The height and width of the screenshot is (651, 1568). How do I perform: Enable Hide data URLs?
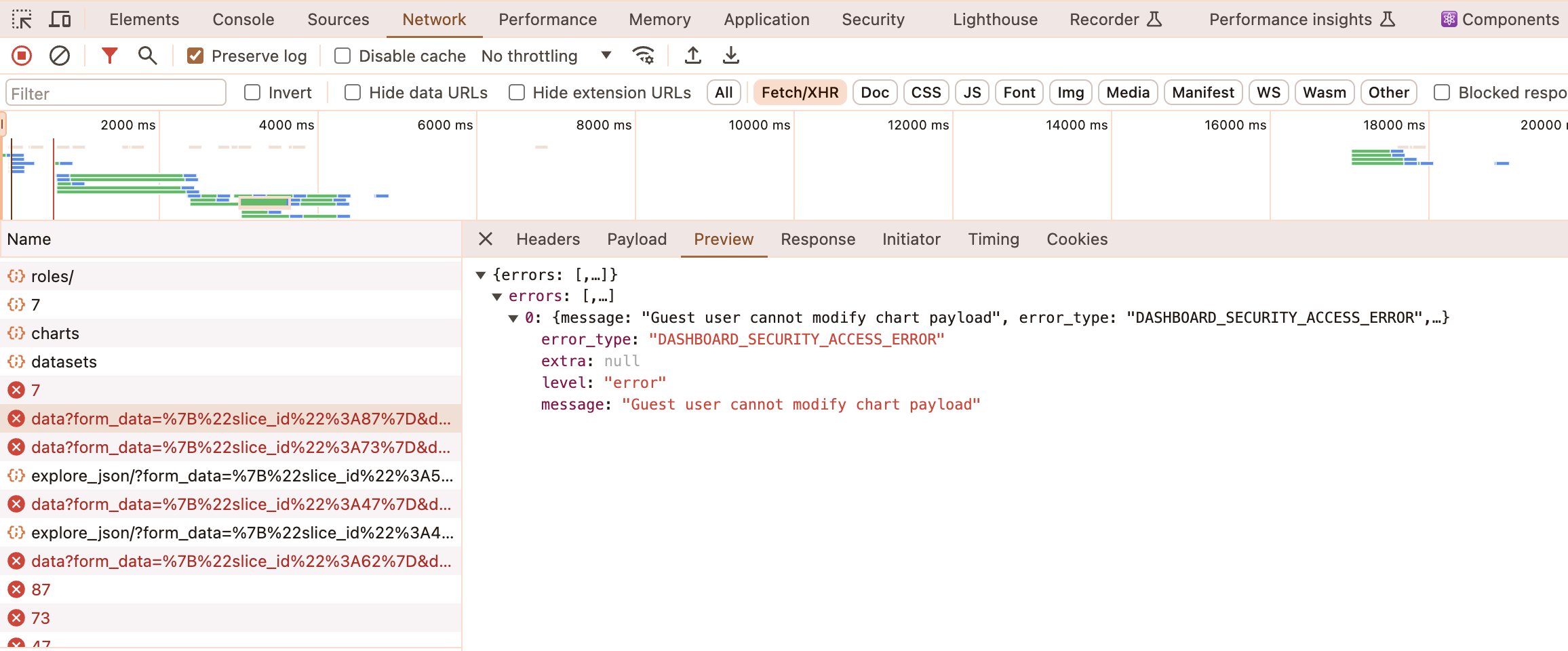pos(353,92)
